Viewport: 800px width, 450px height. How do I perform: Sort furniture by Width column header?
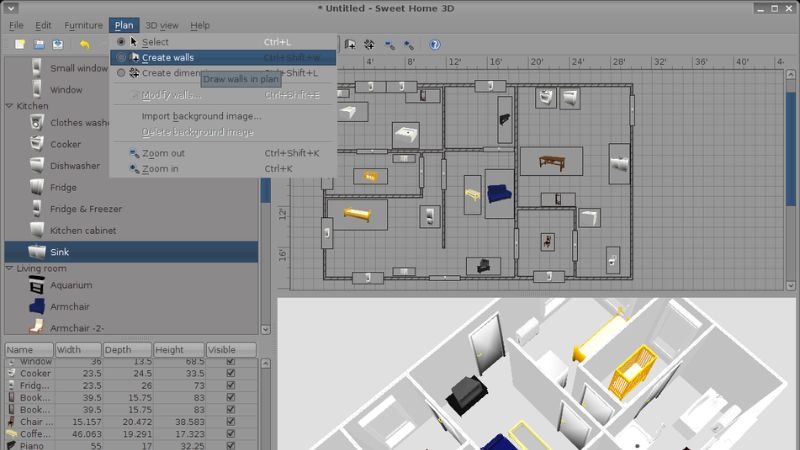[78, 350]
